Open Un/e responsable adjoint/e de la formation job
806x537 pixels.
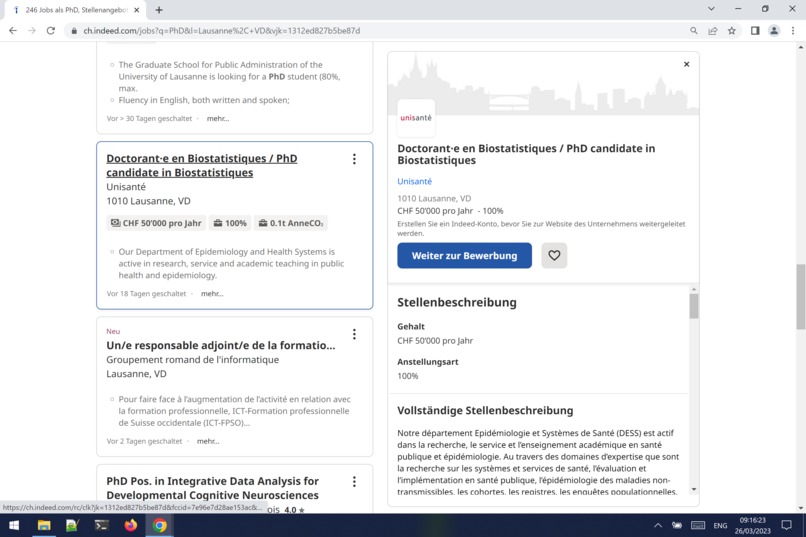(x=221, y=345)
